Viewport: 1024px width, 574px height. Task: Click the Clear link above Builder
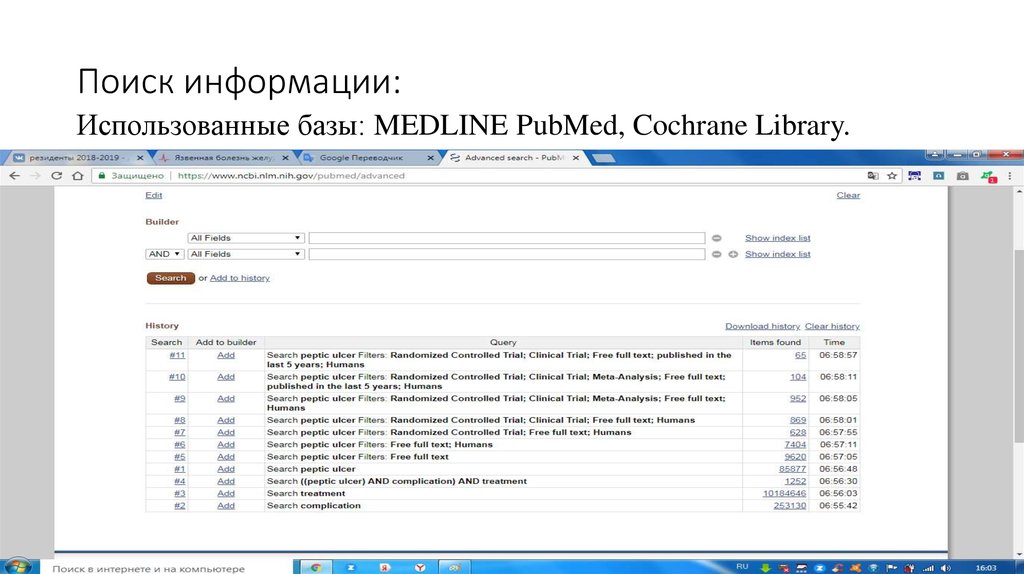coord(848,195)
